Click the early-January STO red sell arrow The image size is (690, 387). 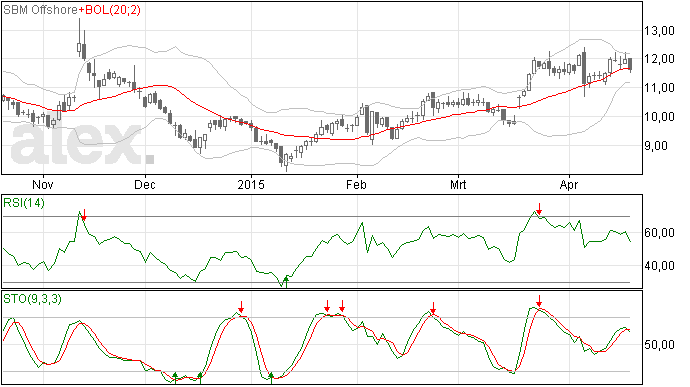coord(241,306)
